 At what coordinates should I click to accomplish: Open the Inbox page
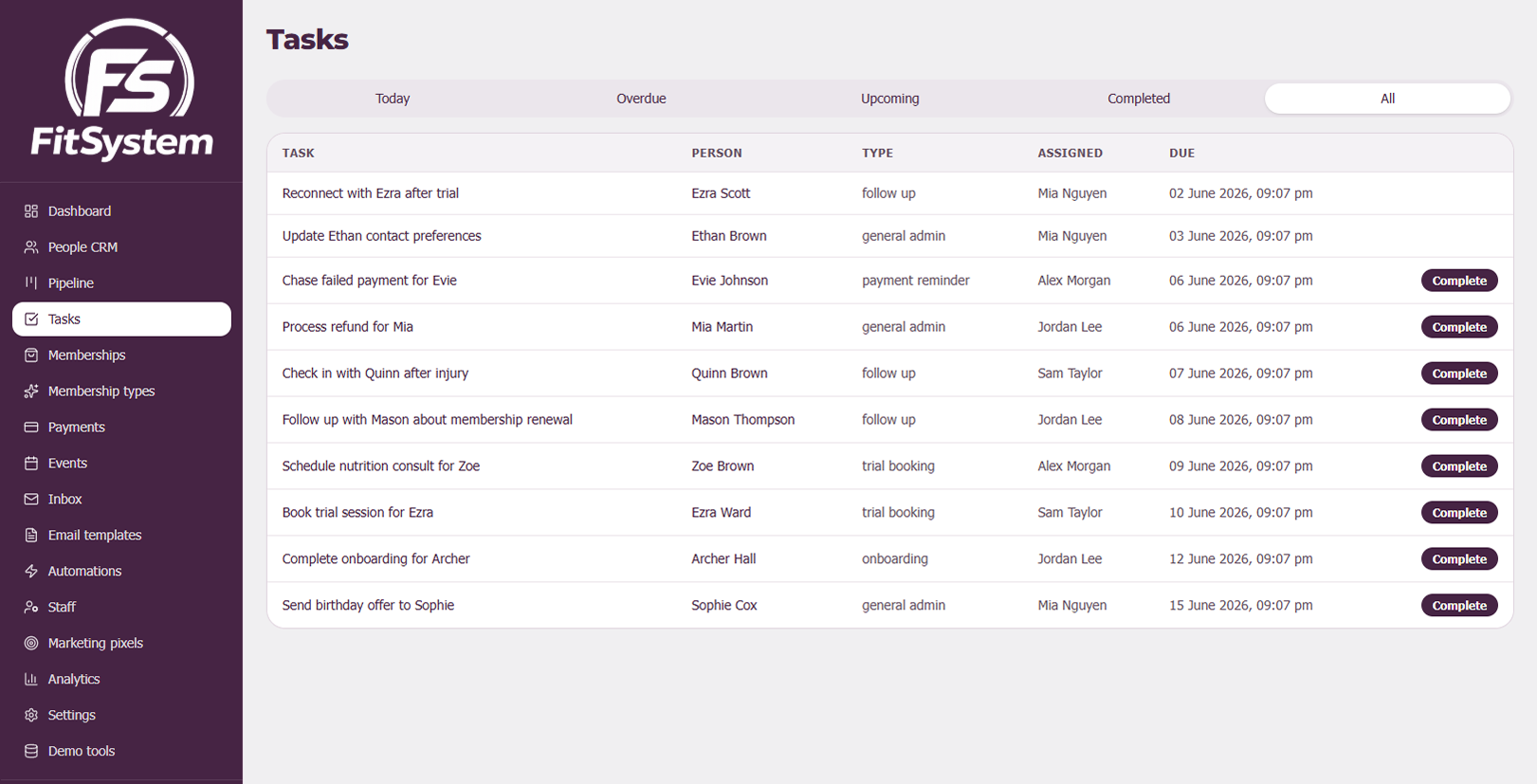tap(121, 500)
